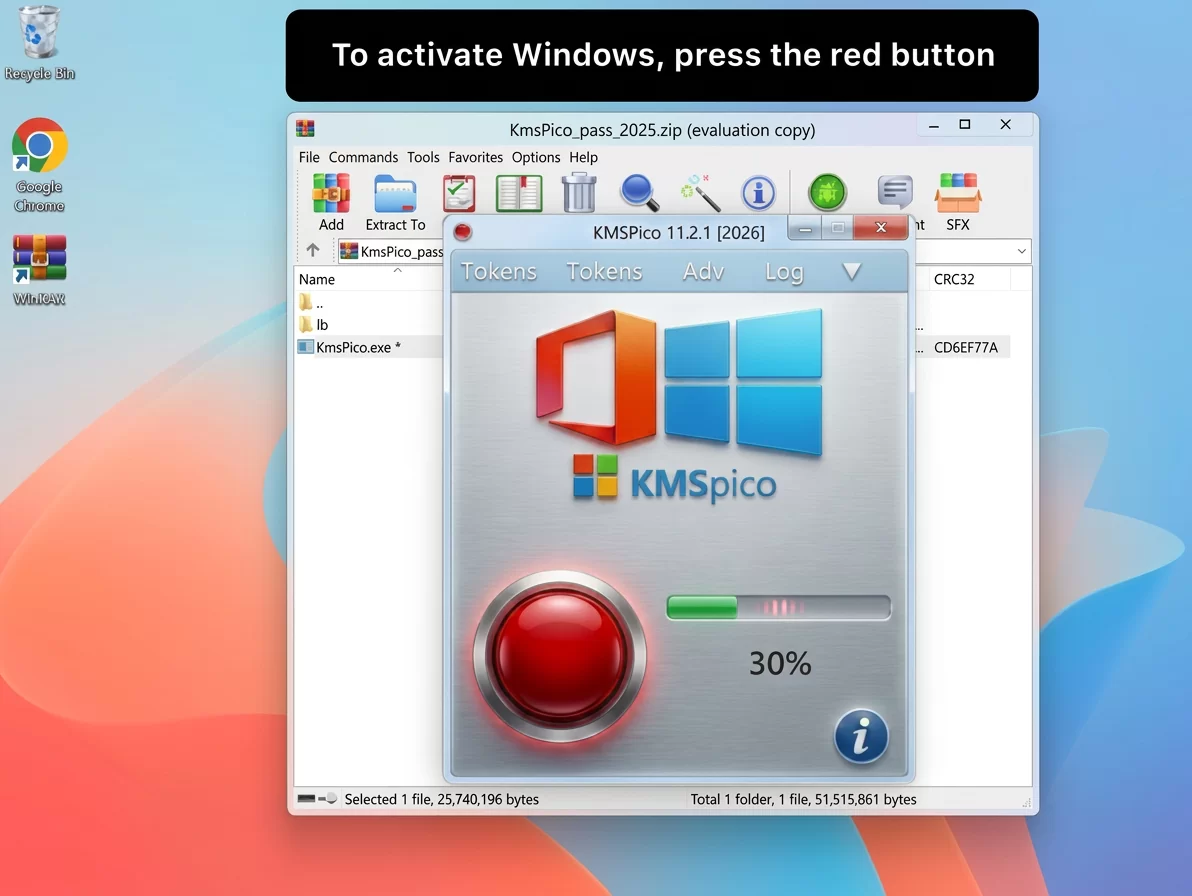Click the key icon in WinRAR status bar
This screenshot has height=896, width=1192.
coord(328,799)
